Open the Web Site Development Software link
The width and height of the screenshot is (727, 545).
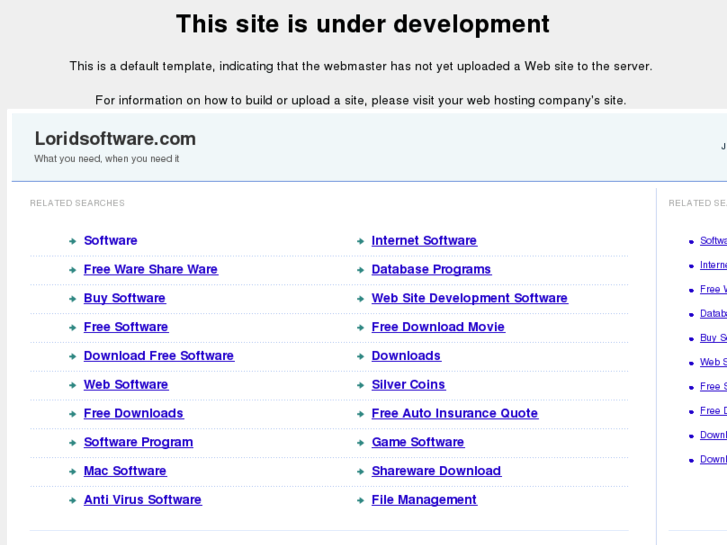tap(469, 298)
